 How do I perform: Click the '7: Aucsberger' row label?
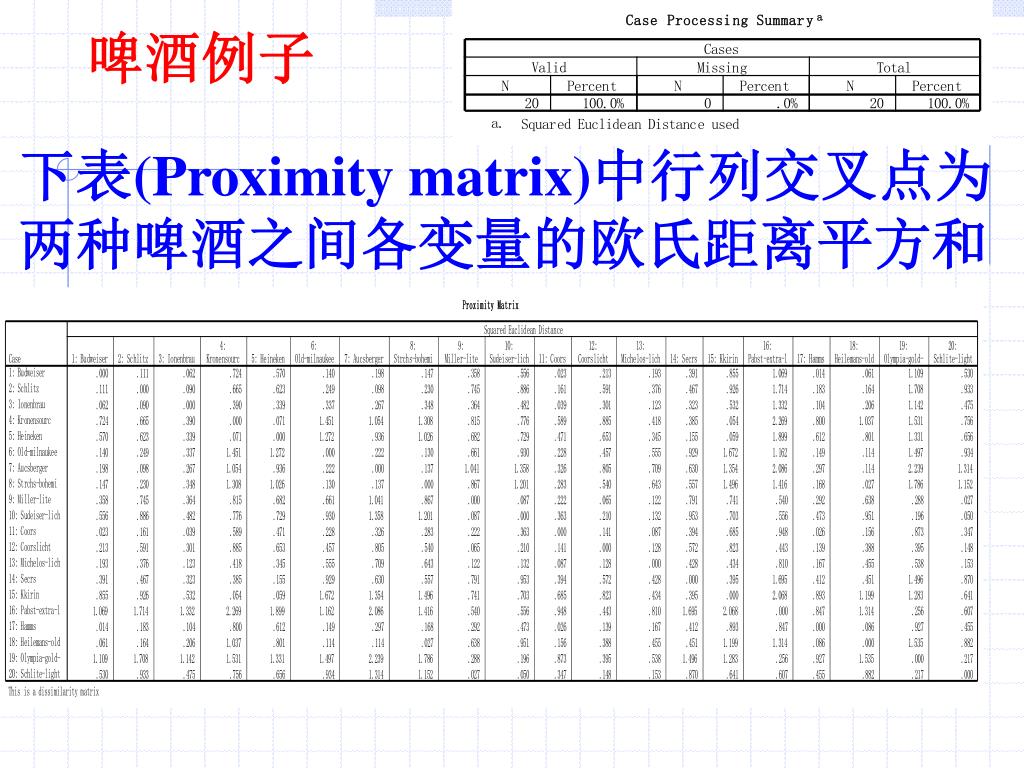(28, 468)
